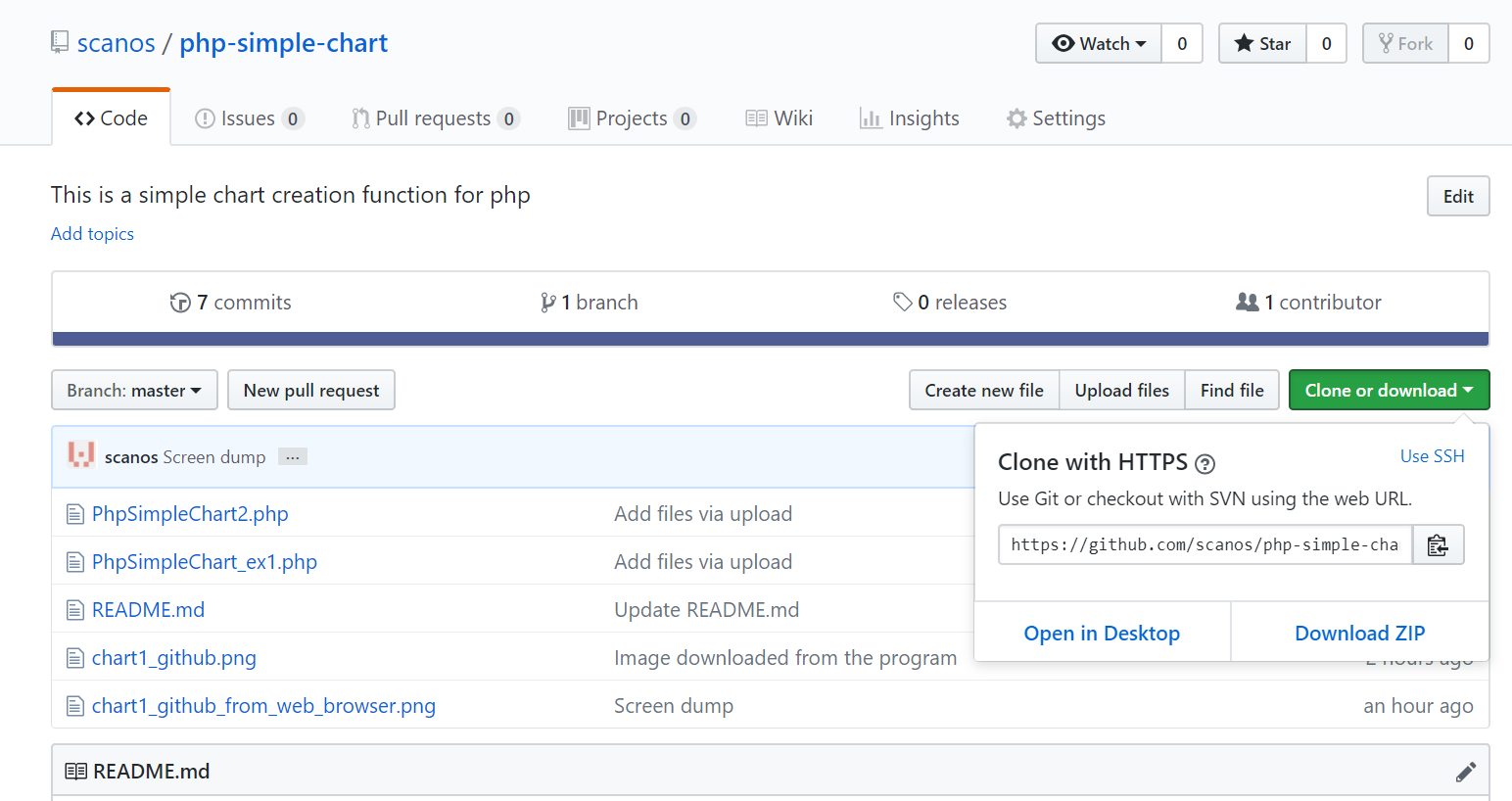Go to the Projects tab
Viewport: 1512px width, 801px height.
632,118
